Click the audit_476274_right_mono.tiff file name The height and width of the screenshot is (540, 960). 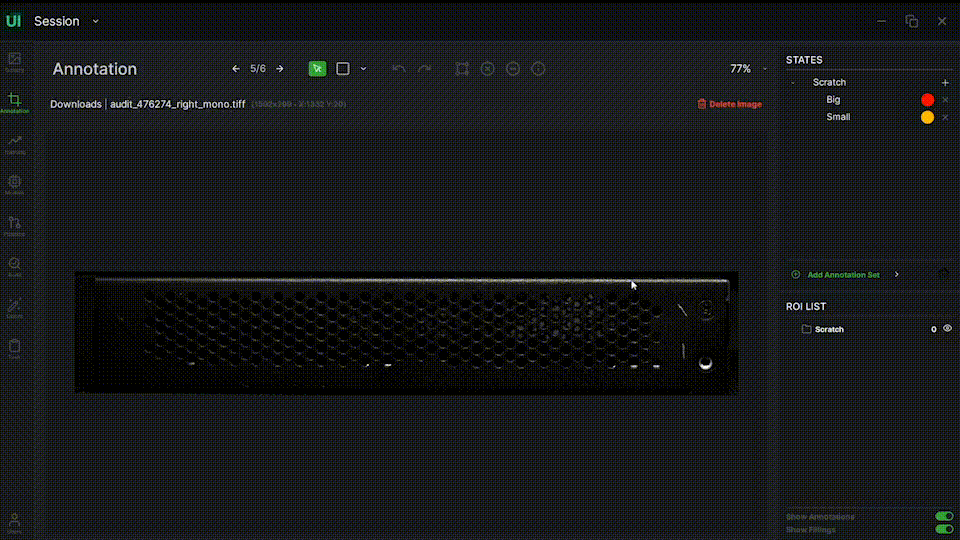[178, 104]
